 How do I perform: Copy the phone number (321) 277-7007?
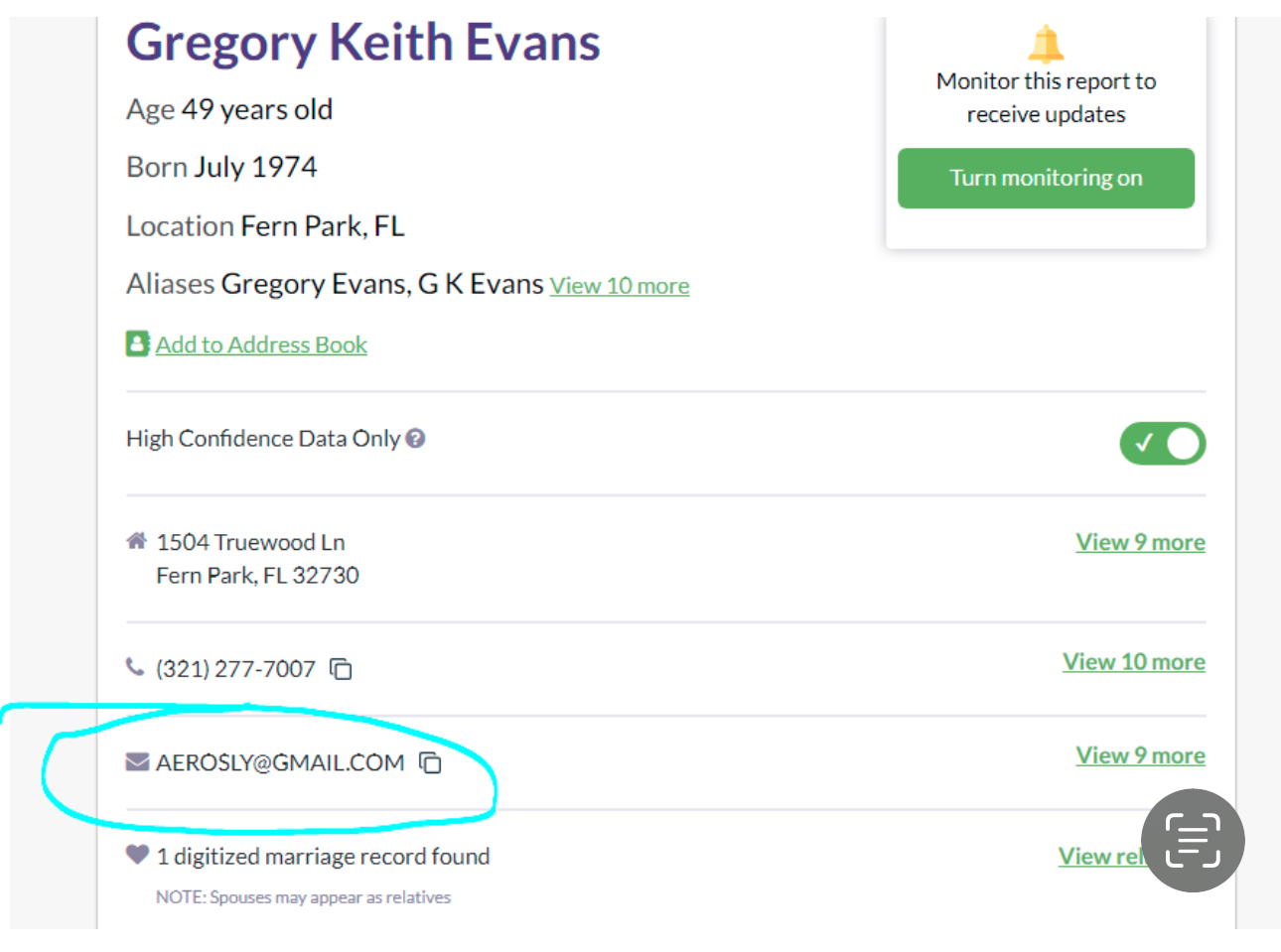tap(342, 669)
